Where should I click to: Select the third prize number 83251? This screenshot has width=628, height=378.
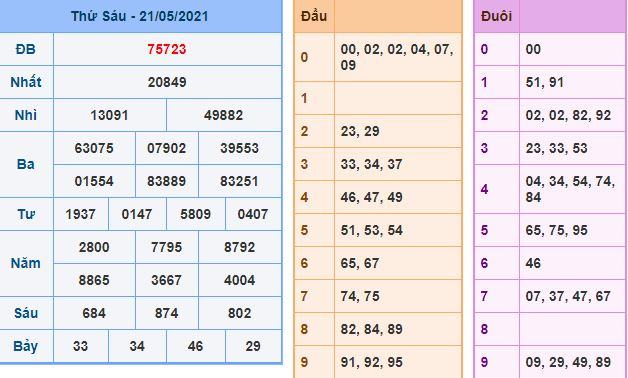coord(239,181)
